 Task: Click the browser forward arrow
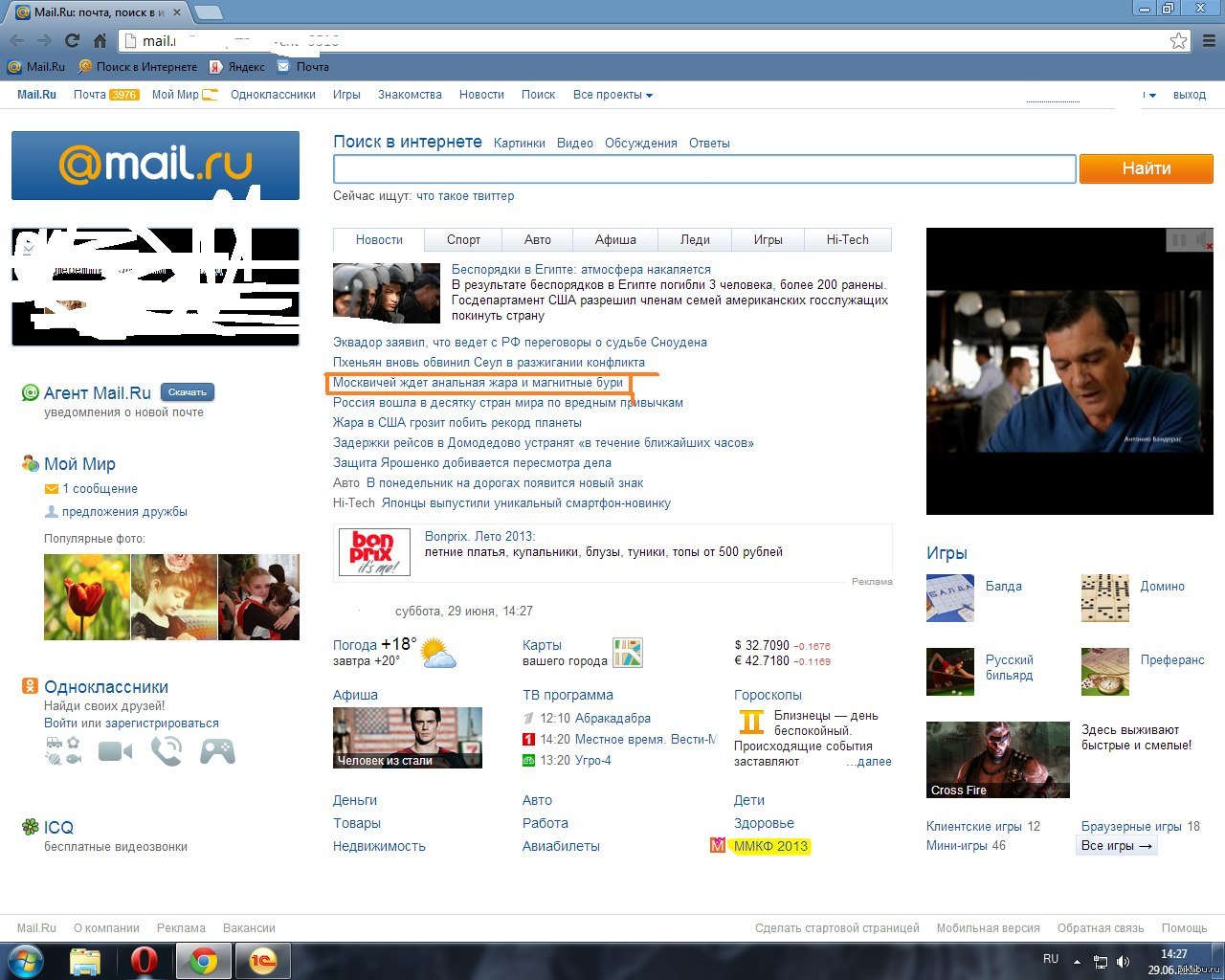point(44,40)
